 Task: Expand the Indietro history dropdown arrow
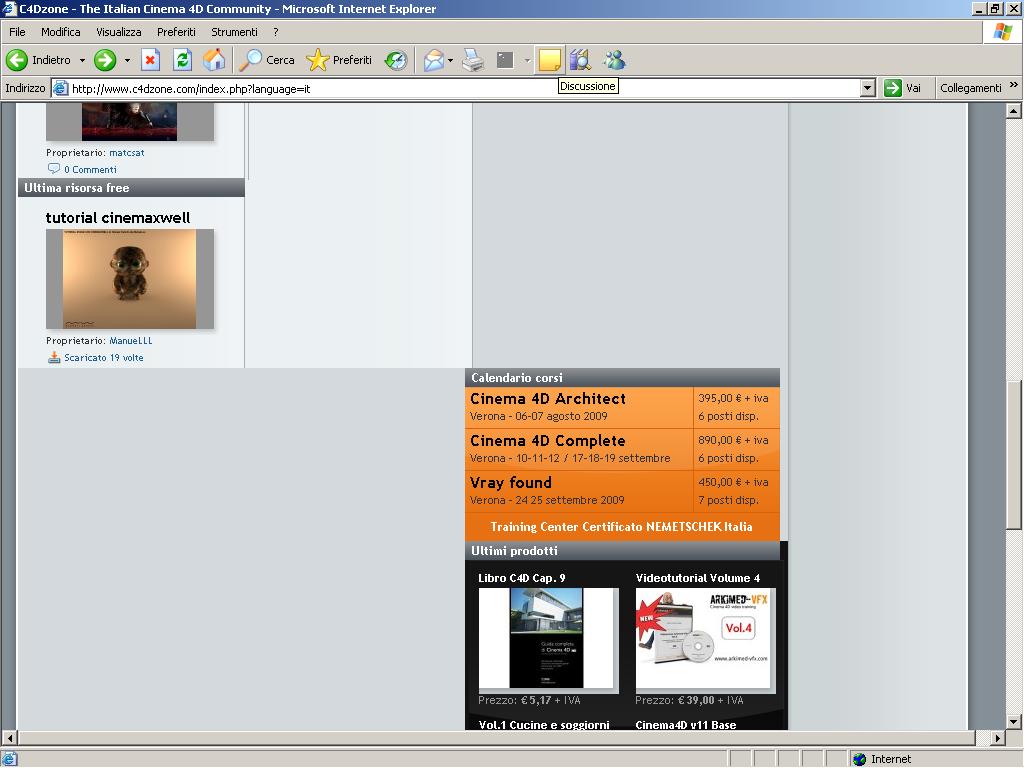coord(82,60)
